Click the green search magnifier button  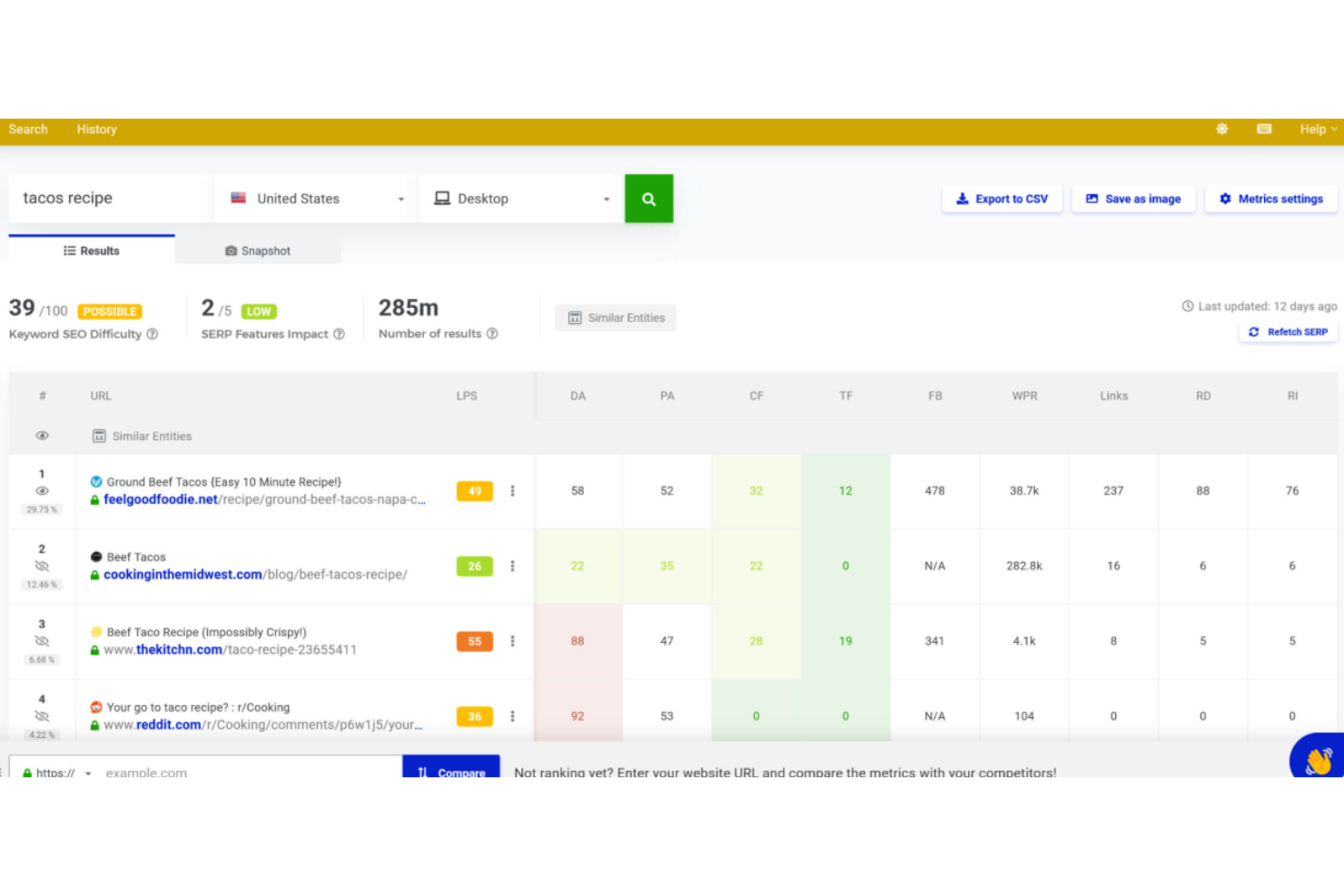click(648, 198)
